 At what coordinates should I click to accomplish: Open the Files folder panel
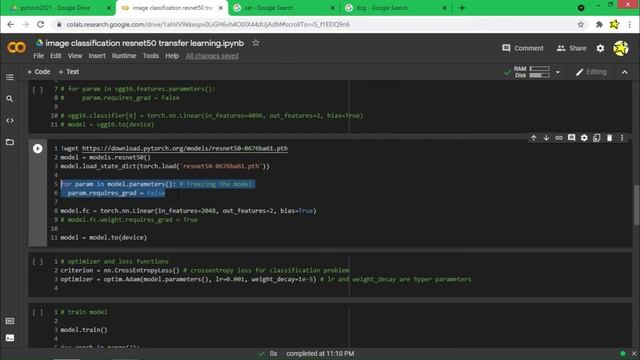pos(10,142)
